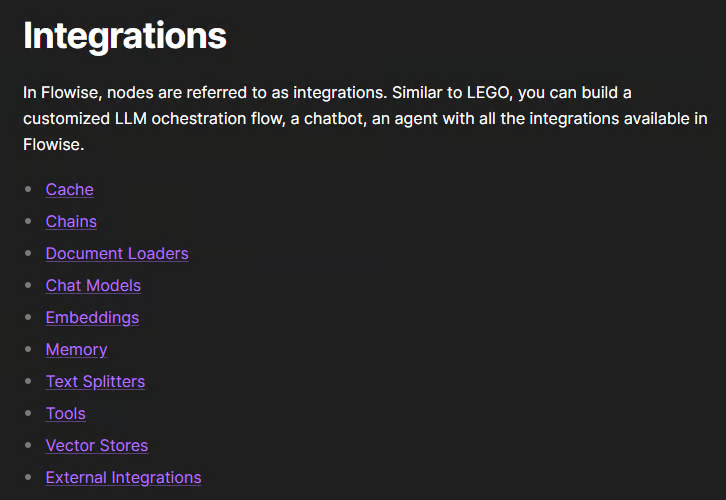This screenshot has width=726, height=500.
Task: Click the bullet beside External Integrations
Action: click(x=28, y=478)
